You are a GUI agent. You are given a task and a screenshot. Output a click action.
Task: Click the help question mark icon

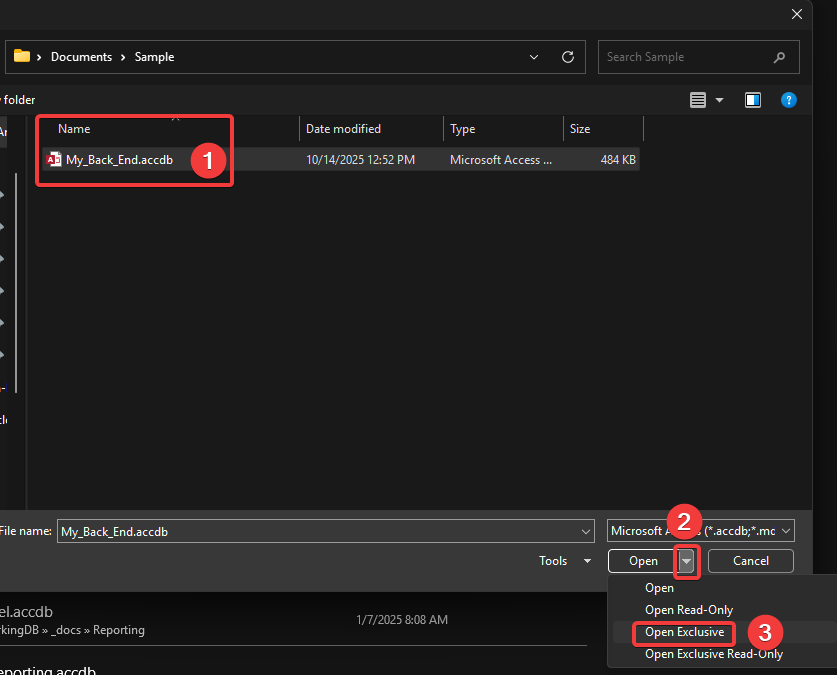click(x=788, y=100)
